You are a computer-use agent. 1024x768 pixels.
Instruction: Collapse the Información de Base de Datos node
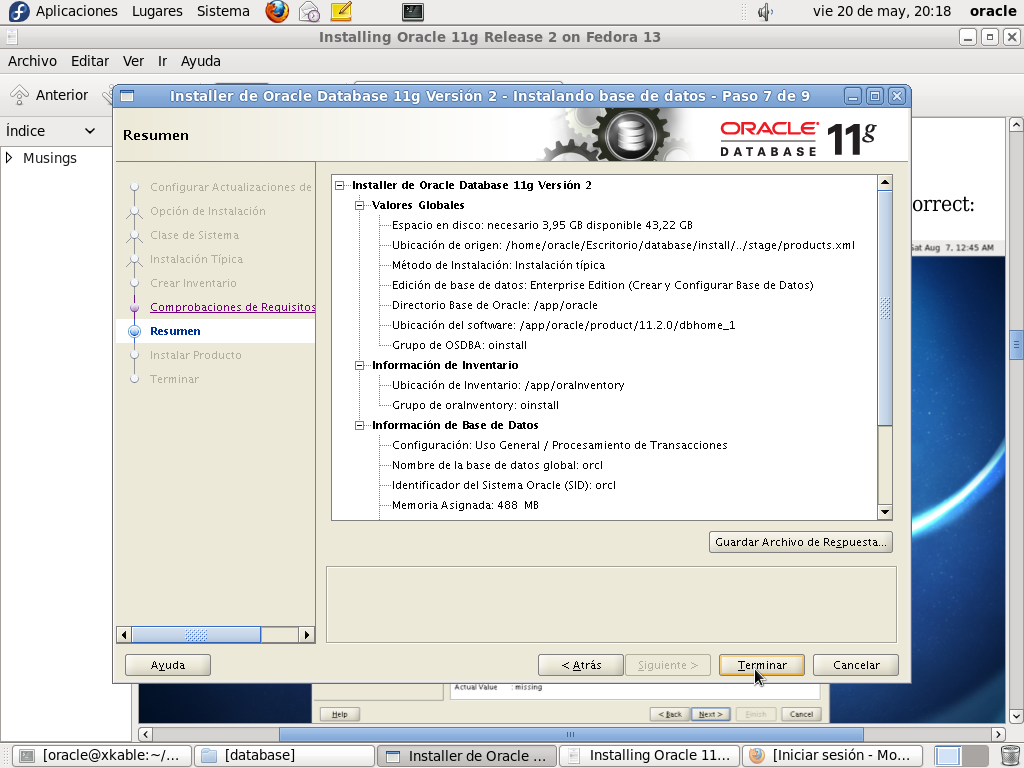tap(359, 425)
